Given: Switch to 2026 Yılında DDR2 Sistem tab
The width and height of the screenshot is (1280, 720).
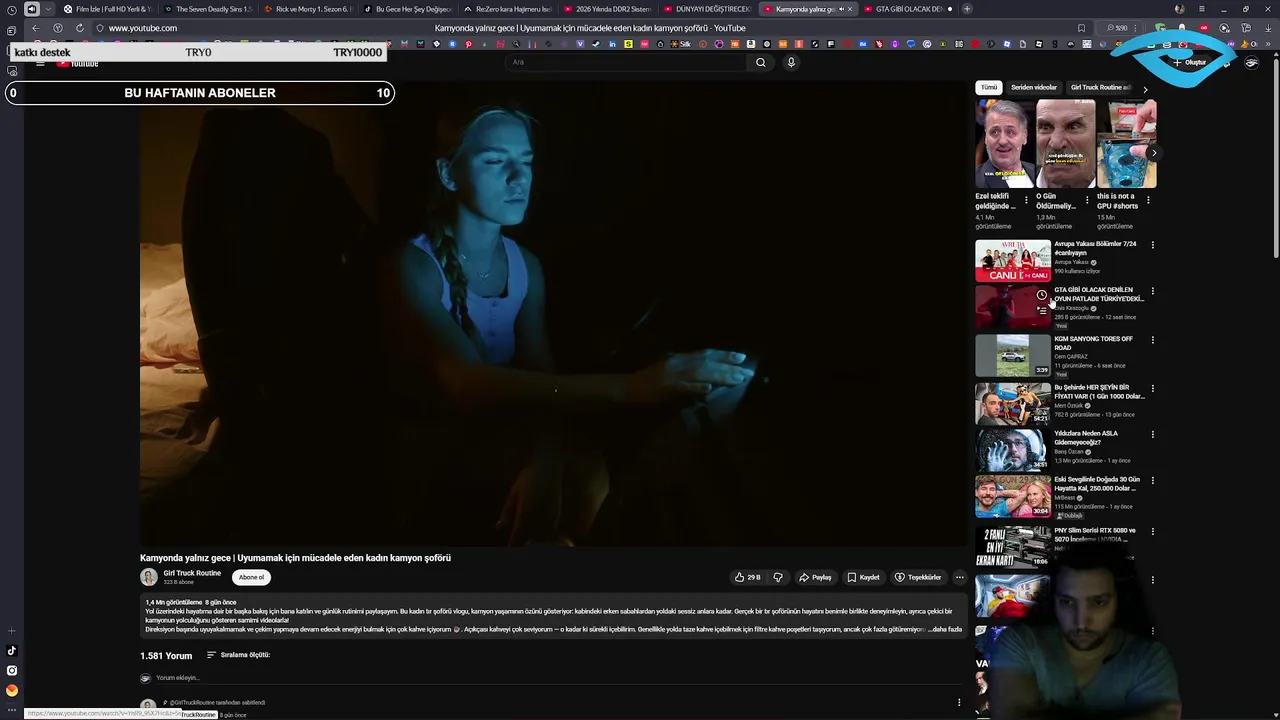Looking at the screenshot, I should [608, 9].
